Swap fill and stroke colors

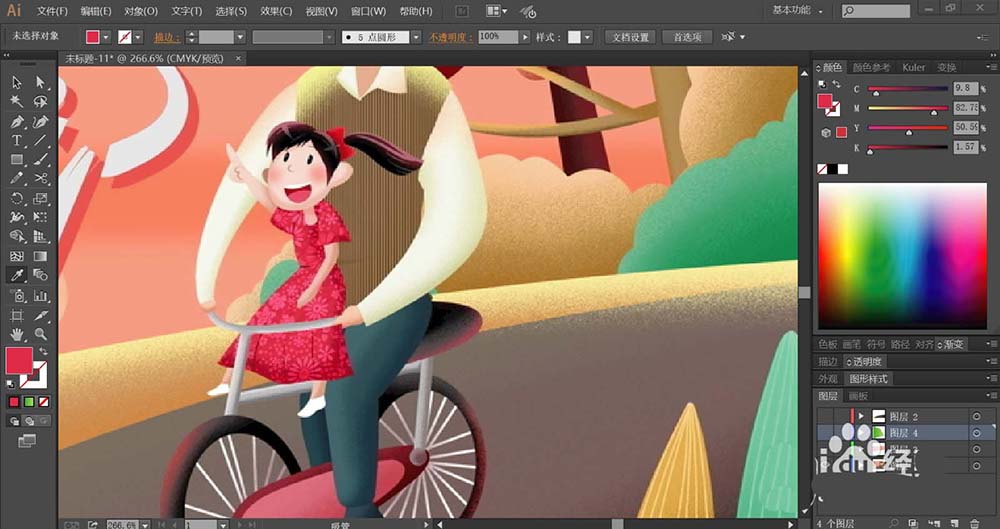click(43, 351)
